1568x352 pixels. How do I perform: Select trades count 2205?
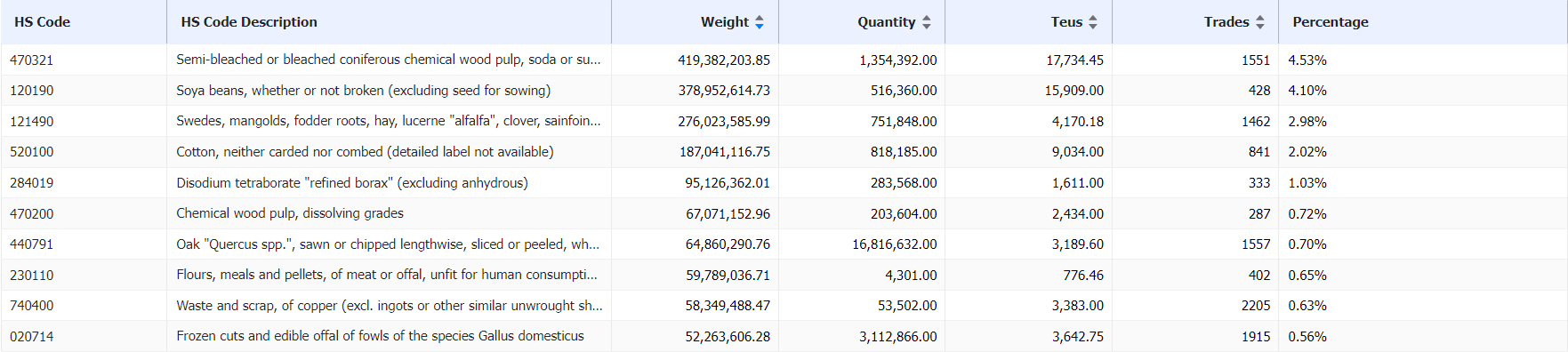coord(1256,306)
